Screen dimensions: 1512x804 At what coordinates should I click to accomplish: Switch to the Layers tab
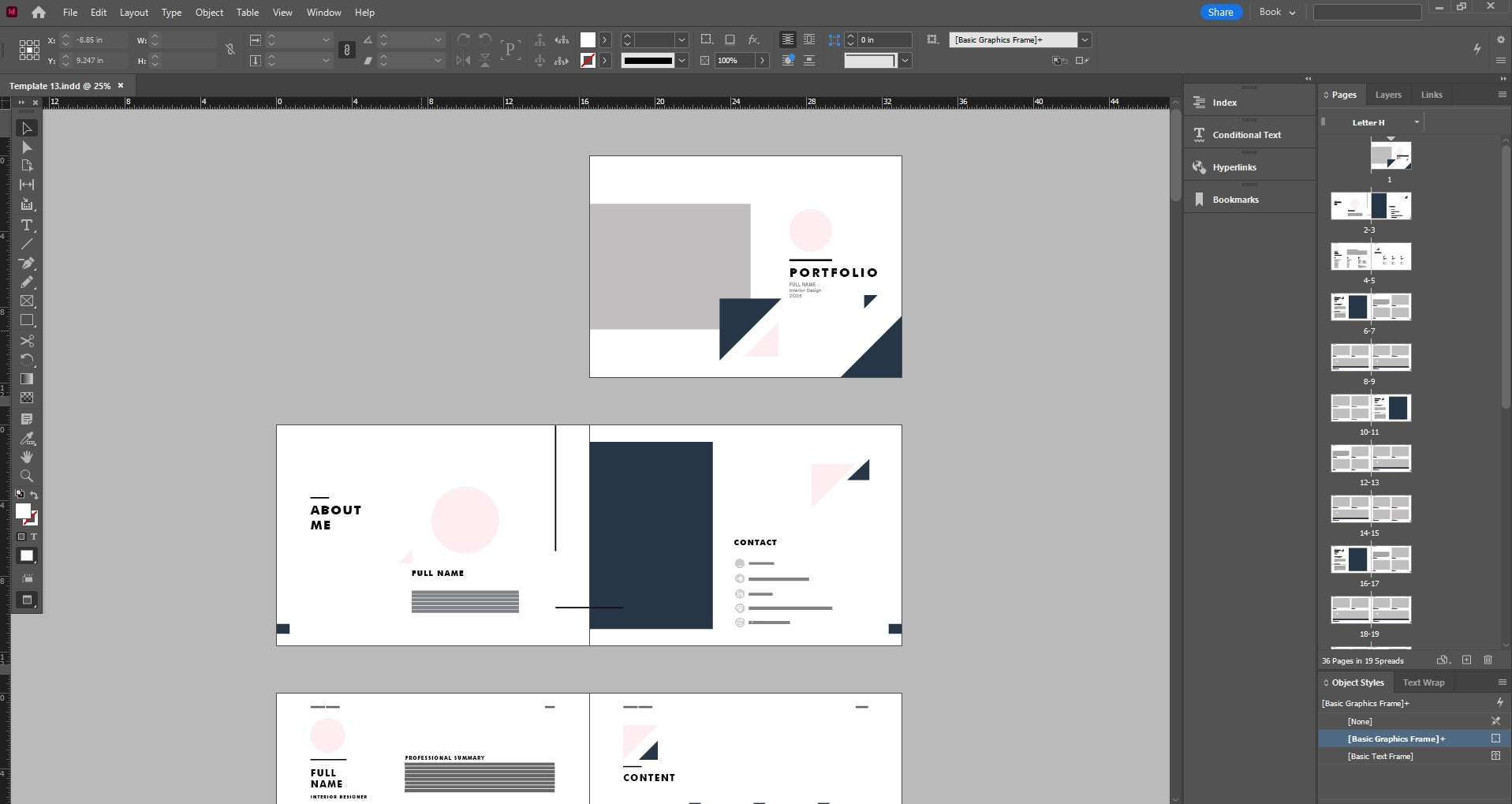(x=1387, y=95)
